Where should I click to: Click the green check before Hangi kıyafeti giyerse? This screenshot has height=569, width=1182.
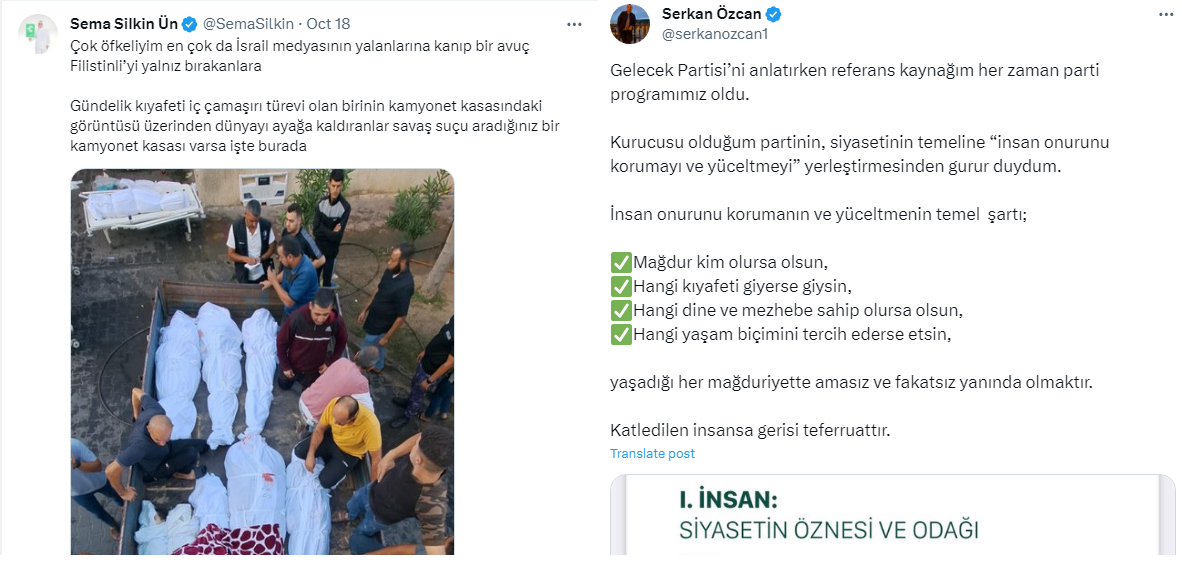620,287
